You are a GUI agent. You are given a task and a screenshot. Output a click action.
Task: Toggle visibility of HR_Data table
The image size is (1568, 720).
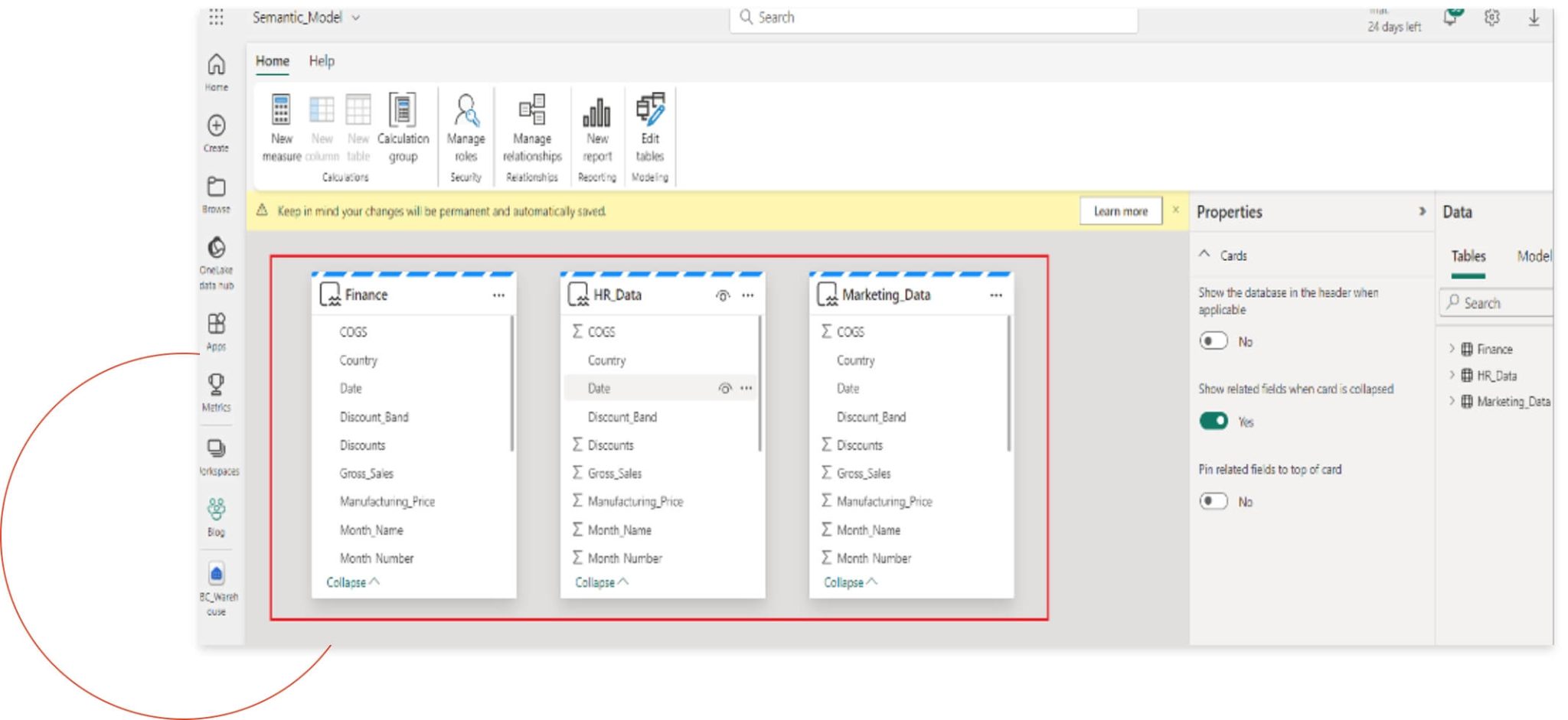[x=723, y=295]
